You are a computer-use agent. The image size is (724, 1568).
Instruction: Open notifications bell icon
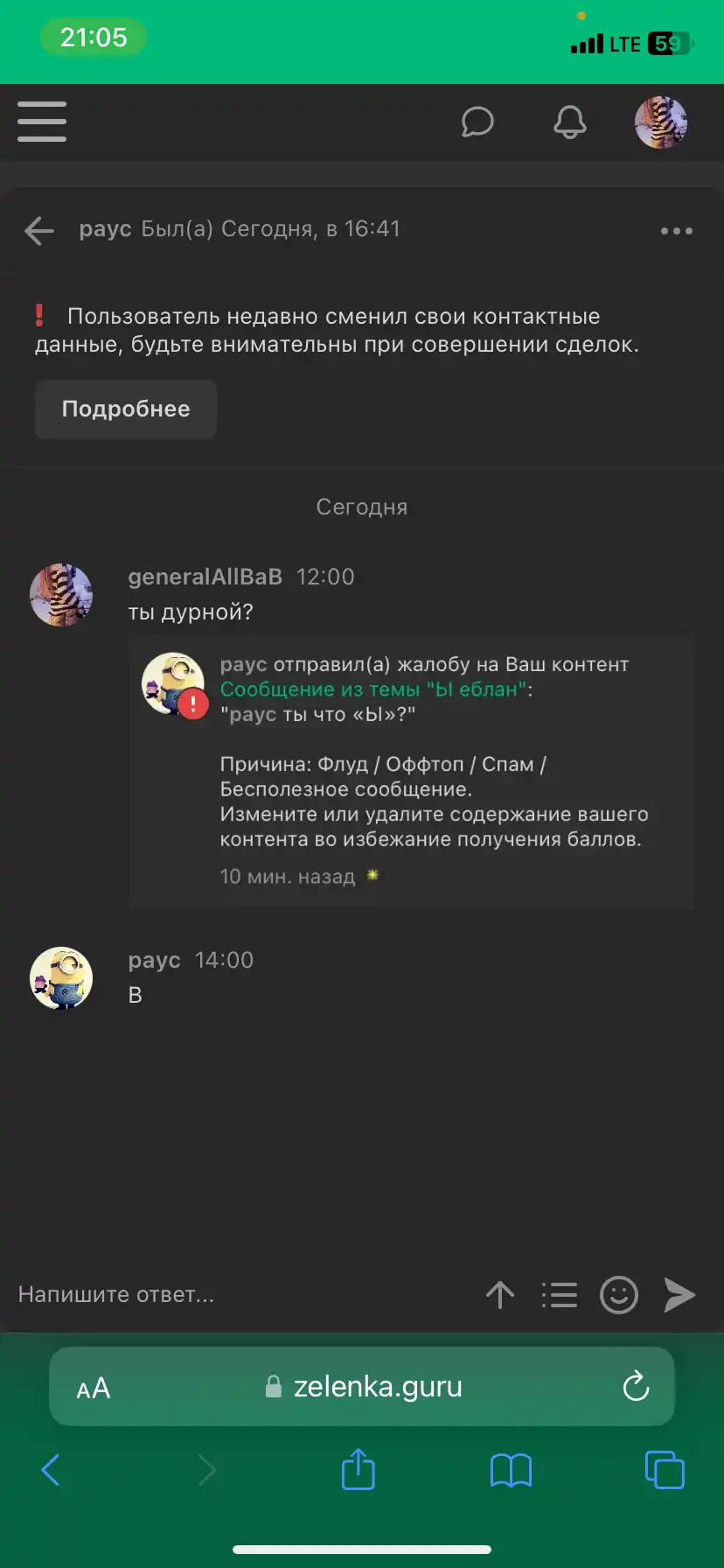click(570, 122)
